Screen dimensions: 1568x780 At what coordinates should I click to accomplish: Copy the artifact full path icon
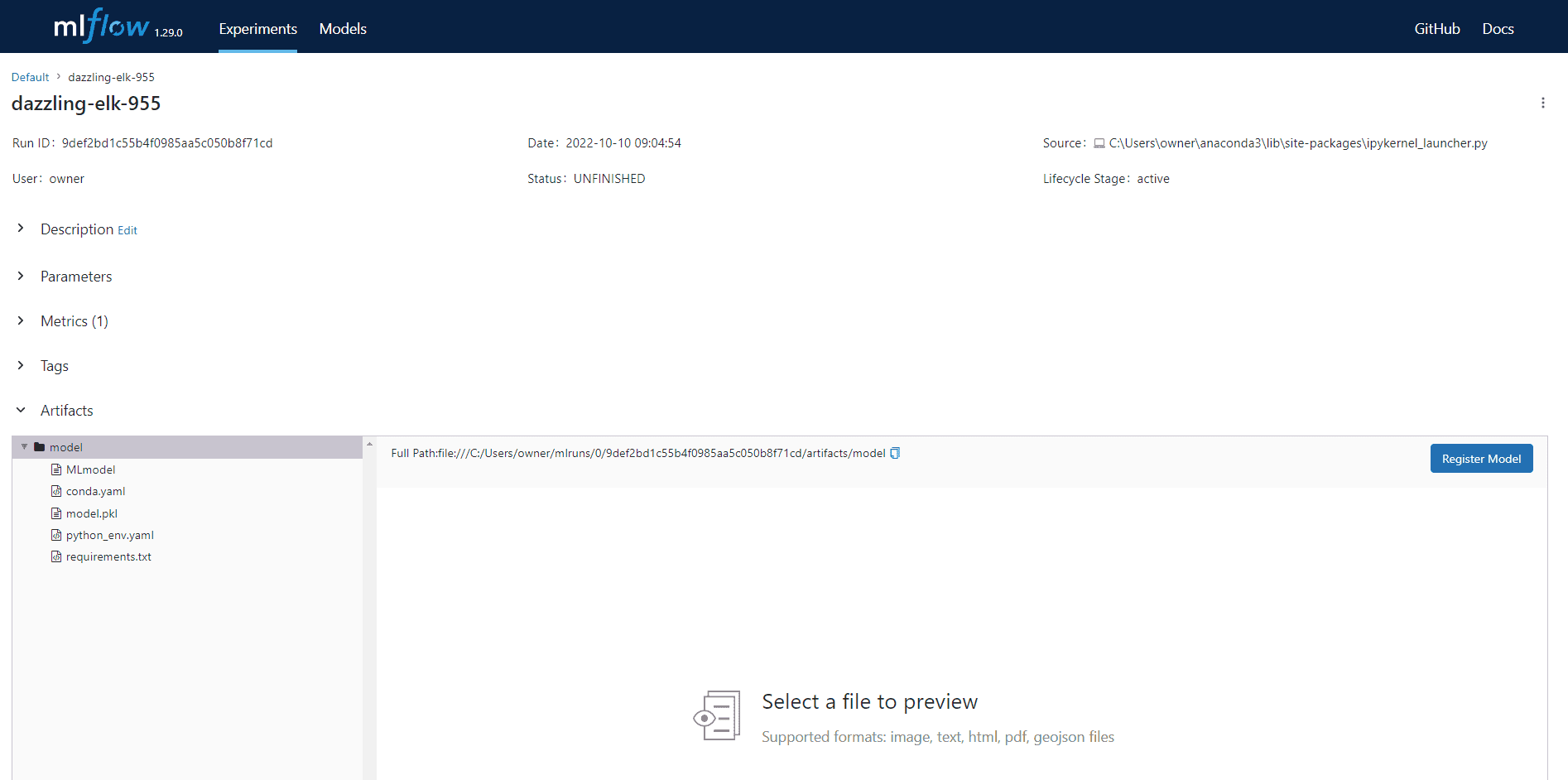tap(895, 453)
